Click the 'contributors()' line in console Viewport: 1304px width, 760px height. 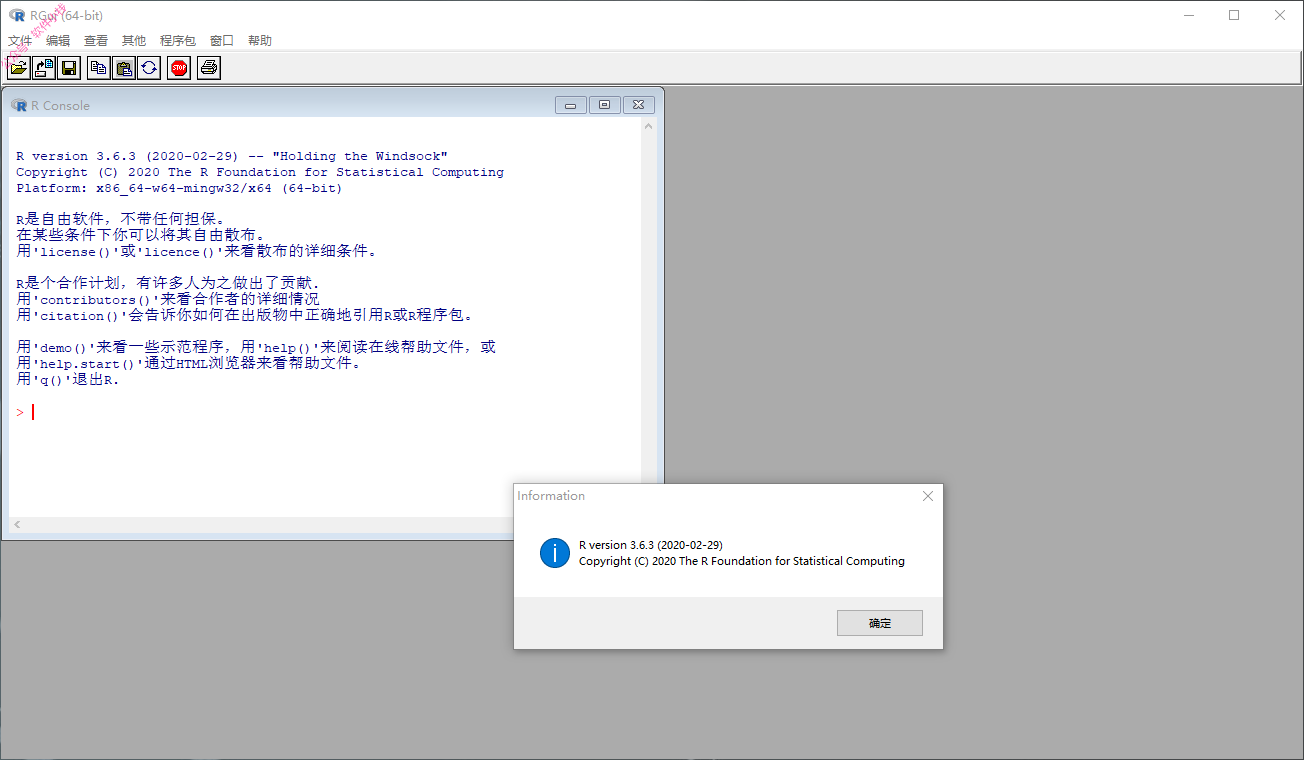point(168,299)
